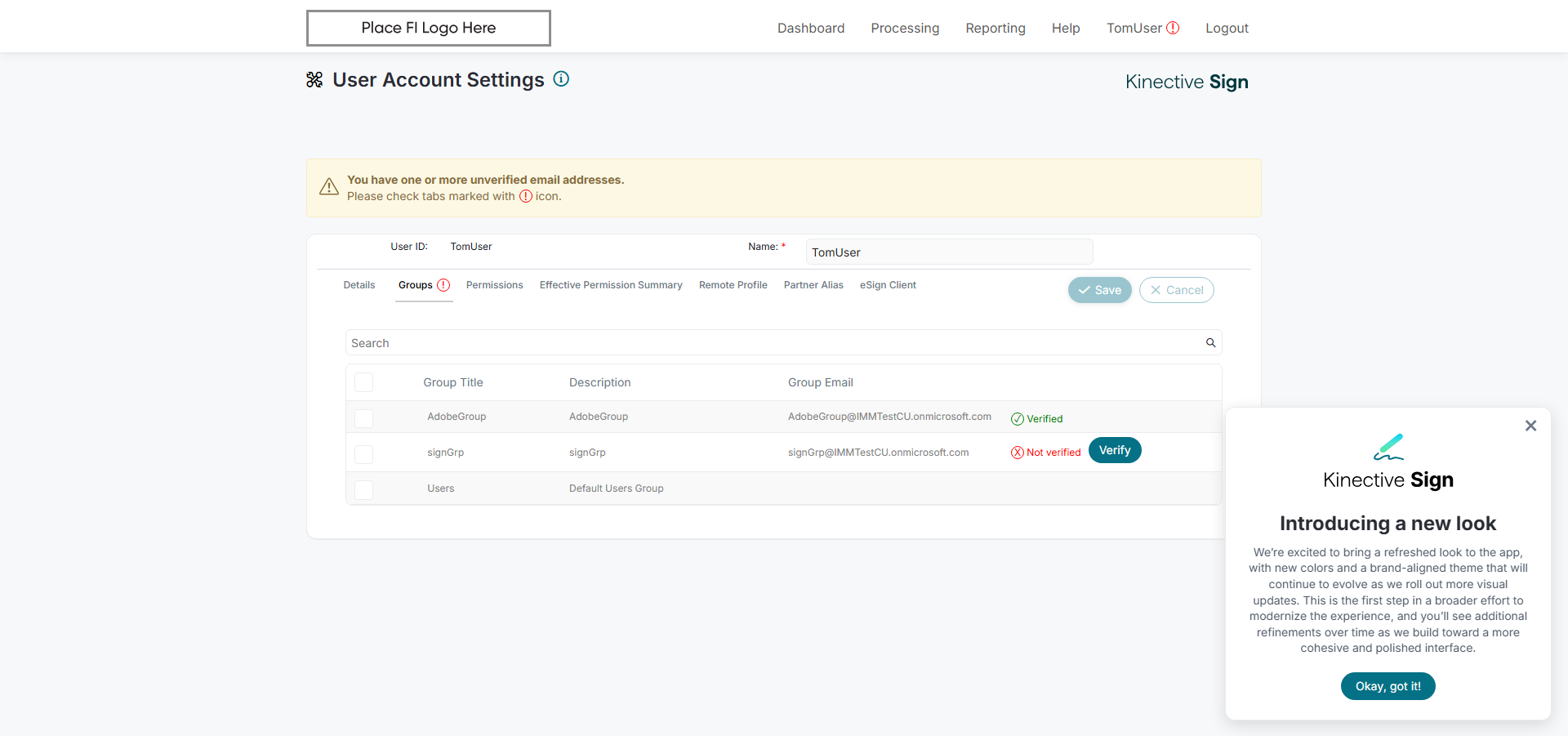Check the Users row checkbox
Viewport: 1568px width, 736px height.
[x=364, y=490]
